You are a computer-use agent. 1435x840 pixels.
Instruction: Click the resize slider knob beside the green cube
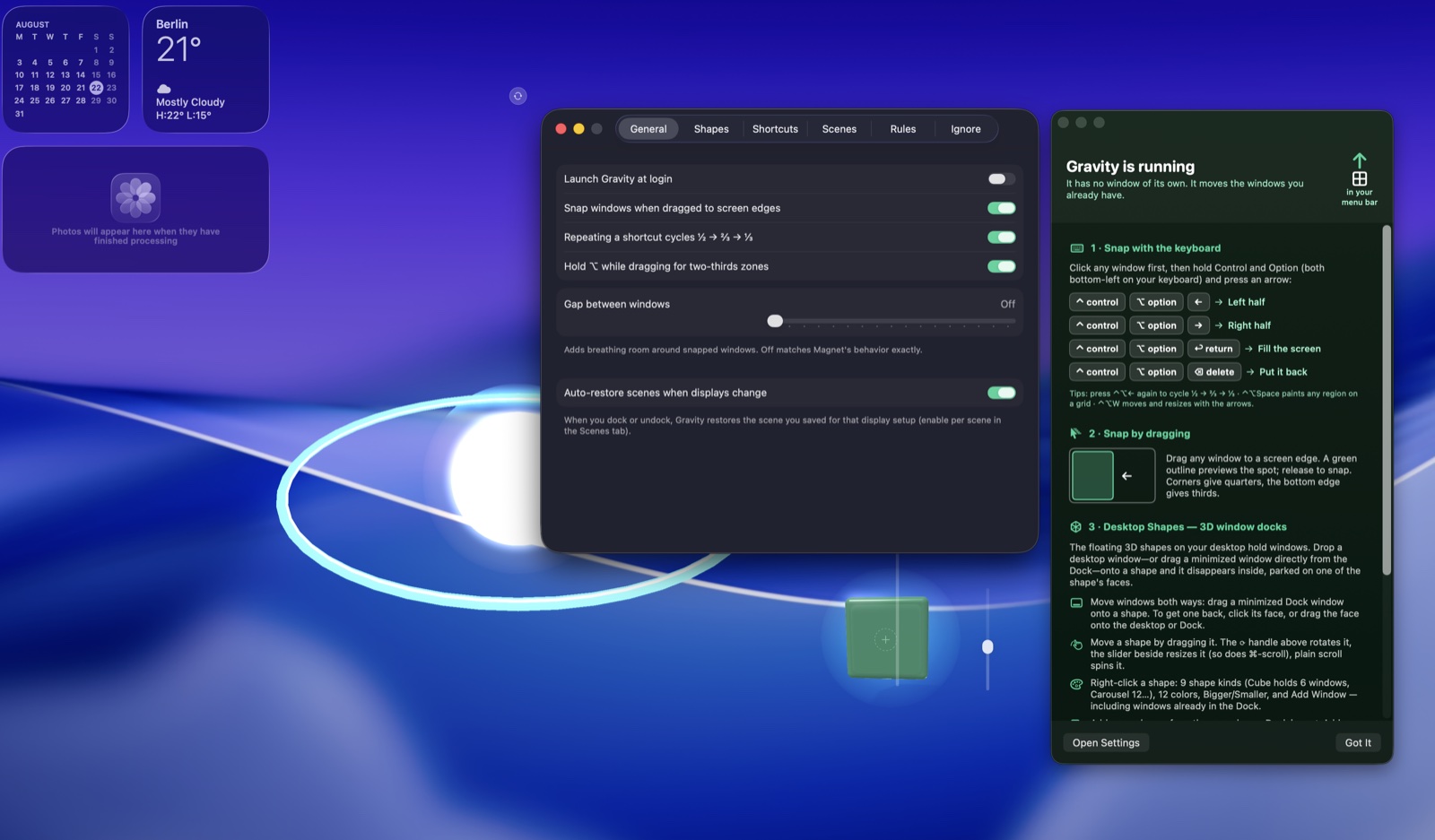coord(987,647)
